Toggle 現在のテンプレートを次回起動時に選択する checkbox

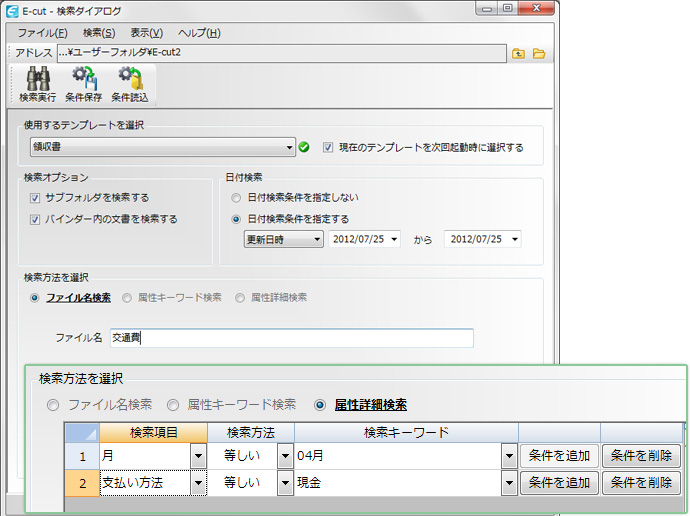click(x=328, y=147)
